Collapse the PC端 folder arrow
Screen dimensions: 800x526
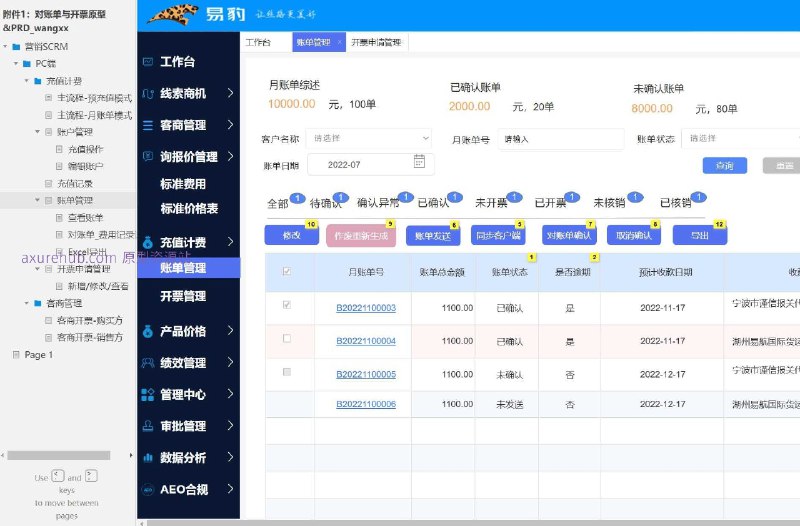pyautogui.click(x=16, y=64)
